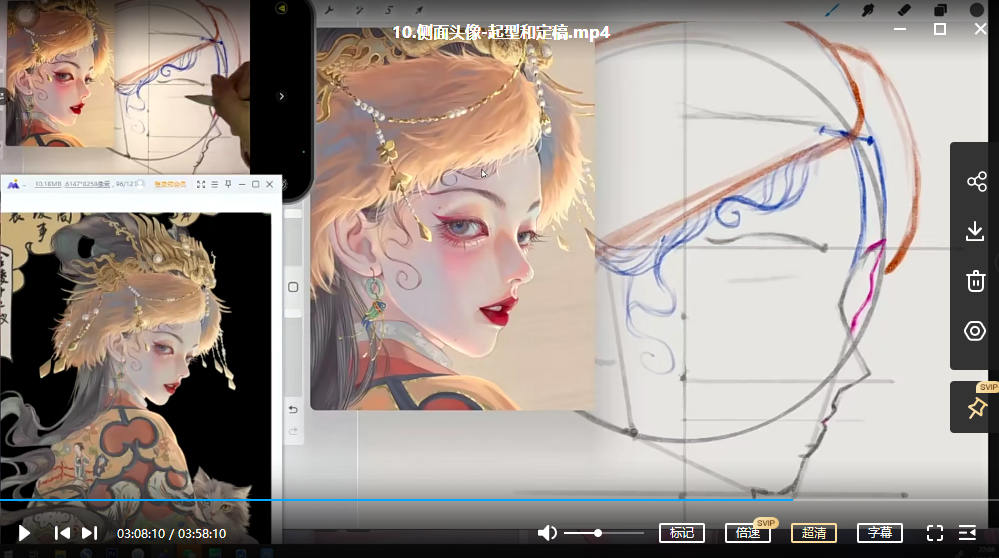
Task: Open the playlist panel
Action: [967, 533]
